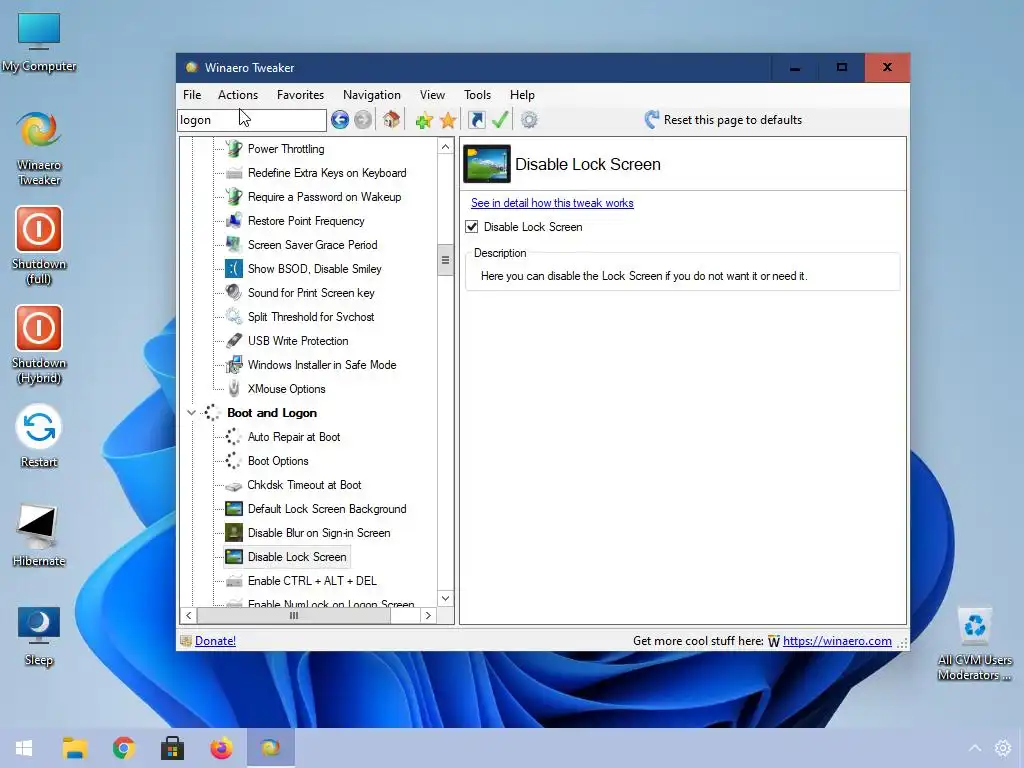Viewport: 1024px width, 768px height.
Task: Select Redefine Extra Keys on Keyboard
Action: [327, 173]
